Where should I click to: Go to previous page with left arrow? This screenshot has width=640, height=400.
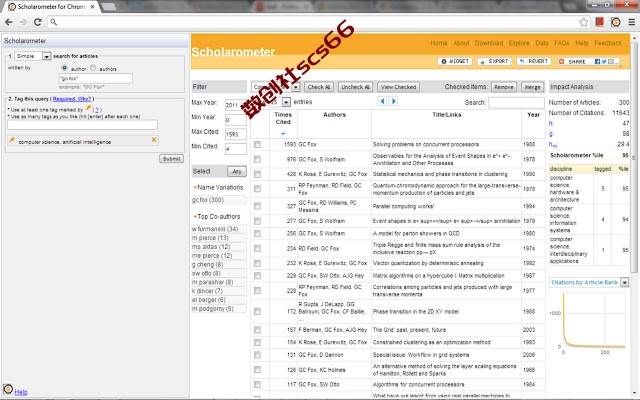pos(382,101)
